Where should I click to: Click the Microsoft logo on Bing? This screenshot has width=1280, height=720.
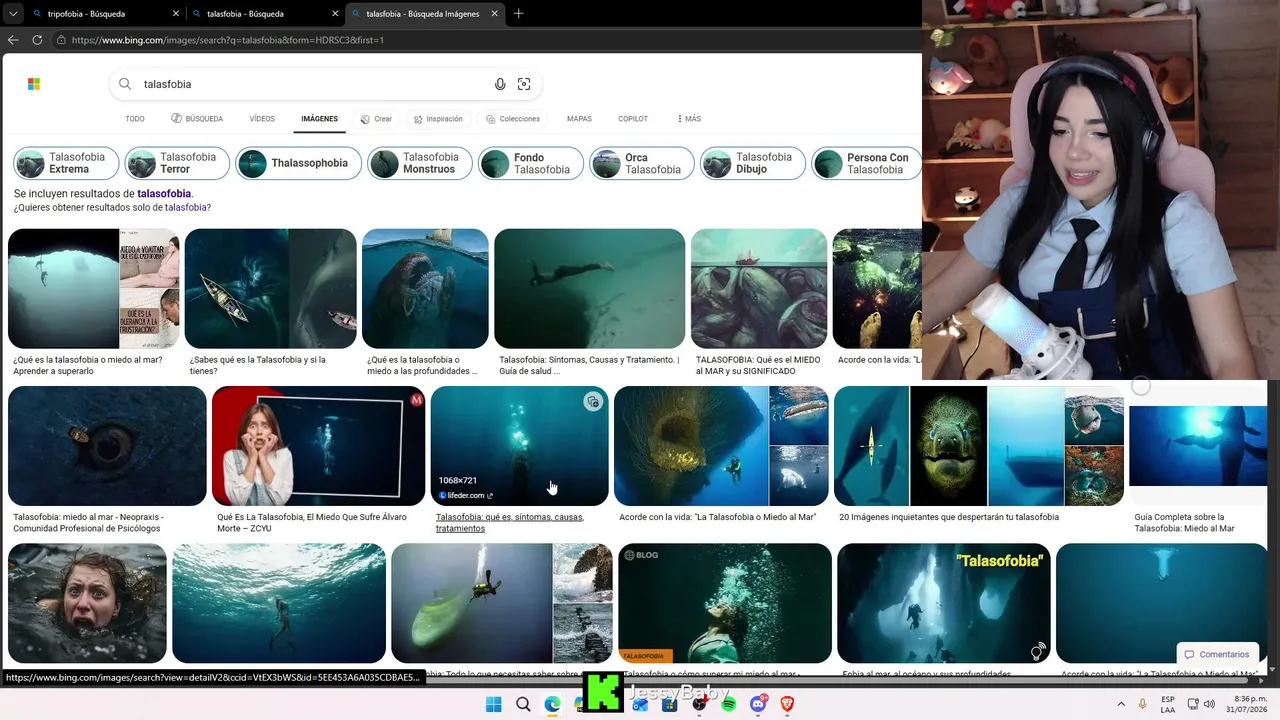(34, 84)
